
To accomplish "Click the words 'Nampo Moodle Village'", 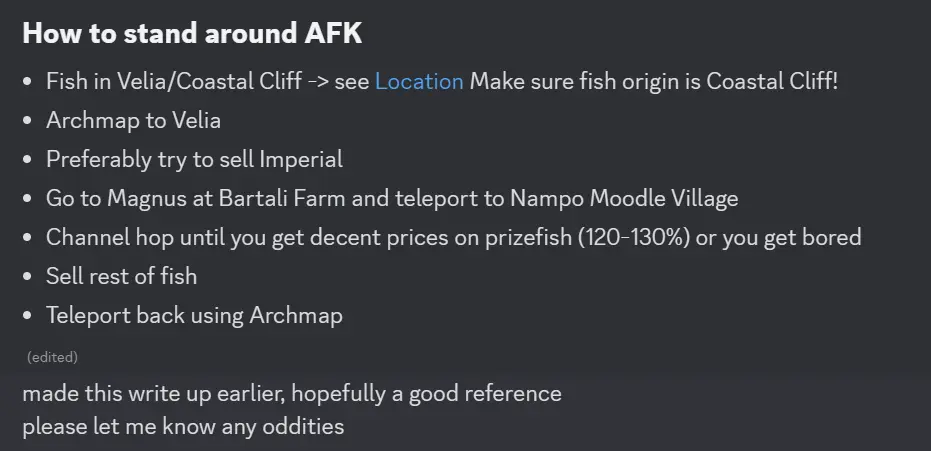I will click(x=624, y=198).
